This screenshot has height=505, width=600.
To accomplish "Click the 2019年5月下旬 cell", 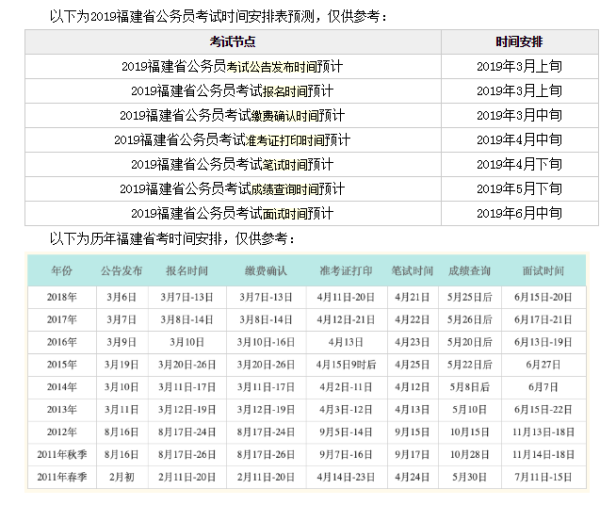I will (x=519, y=189).
